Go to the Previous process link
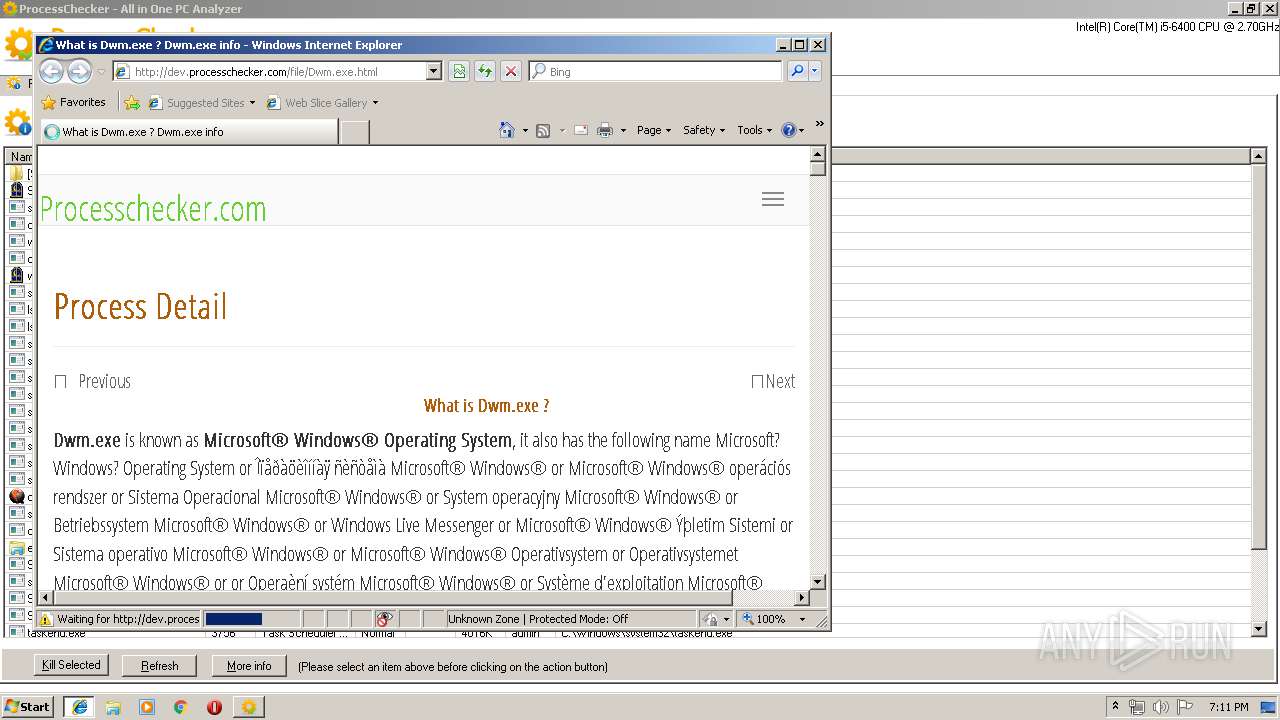The width and height of the screenshot is (1280, 720). click(x=93, y=381)
